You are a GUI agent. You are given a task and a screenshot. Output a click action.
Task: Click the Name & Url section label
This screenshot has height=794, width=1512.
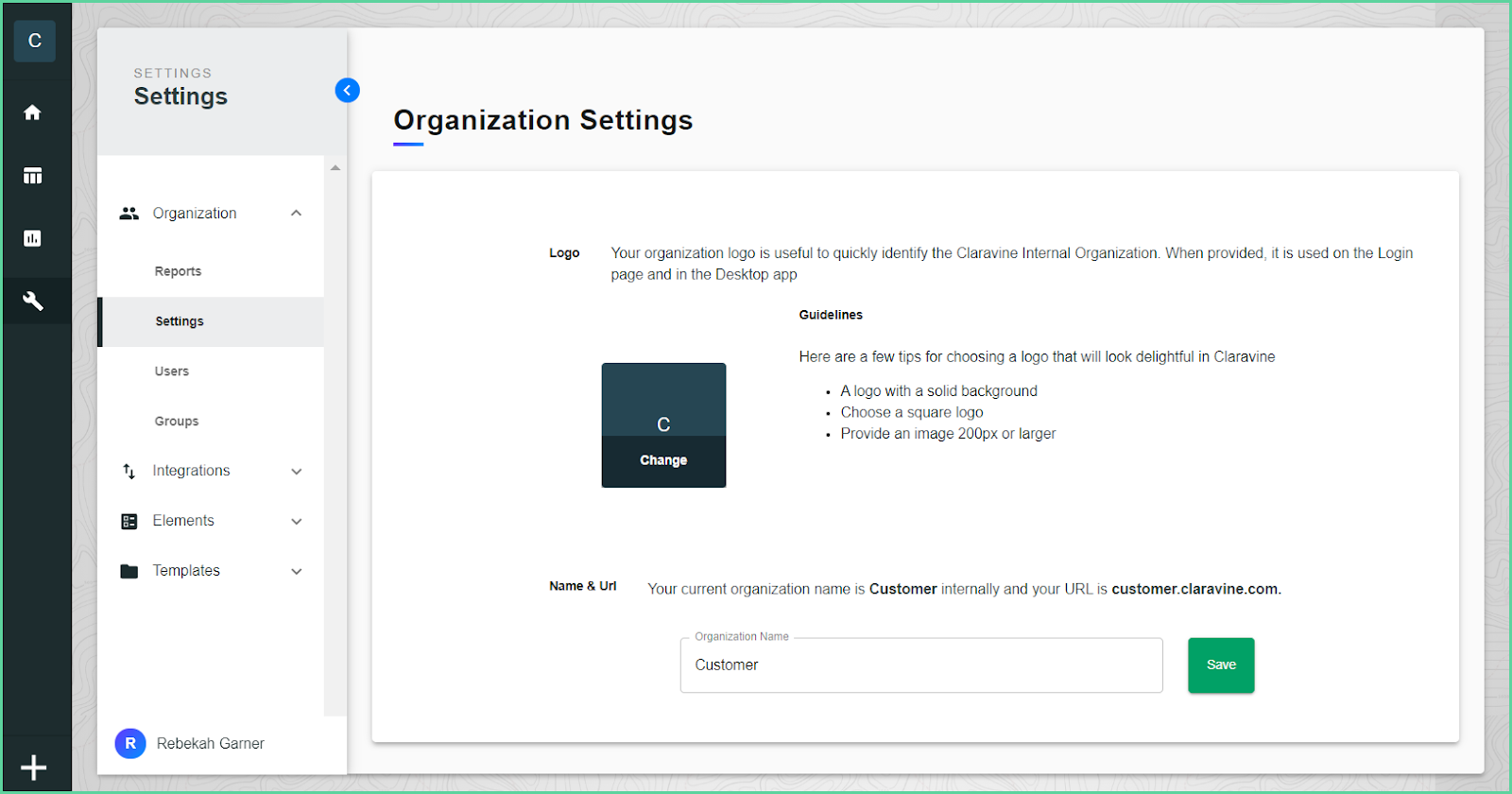tap(583, 586)
